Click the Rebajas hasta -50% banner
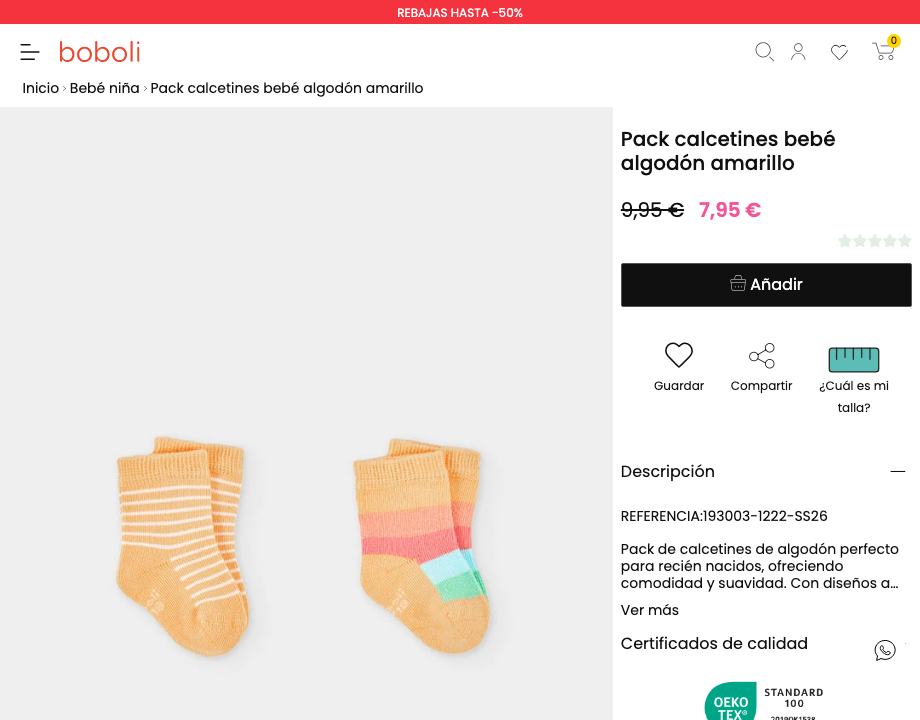The height and width of the screenshot is (720, 920). click(460, 12)
